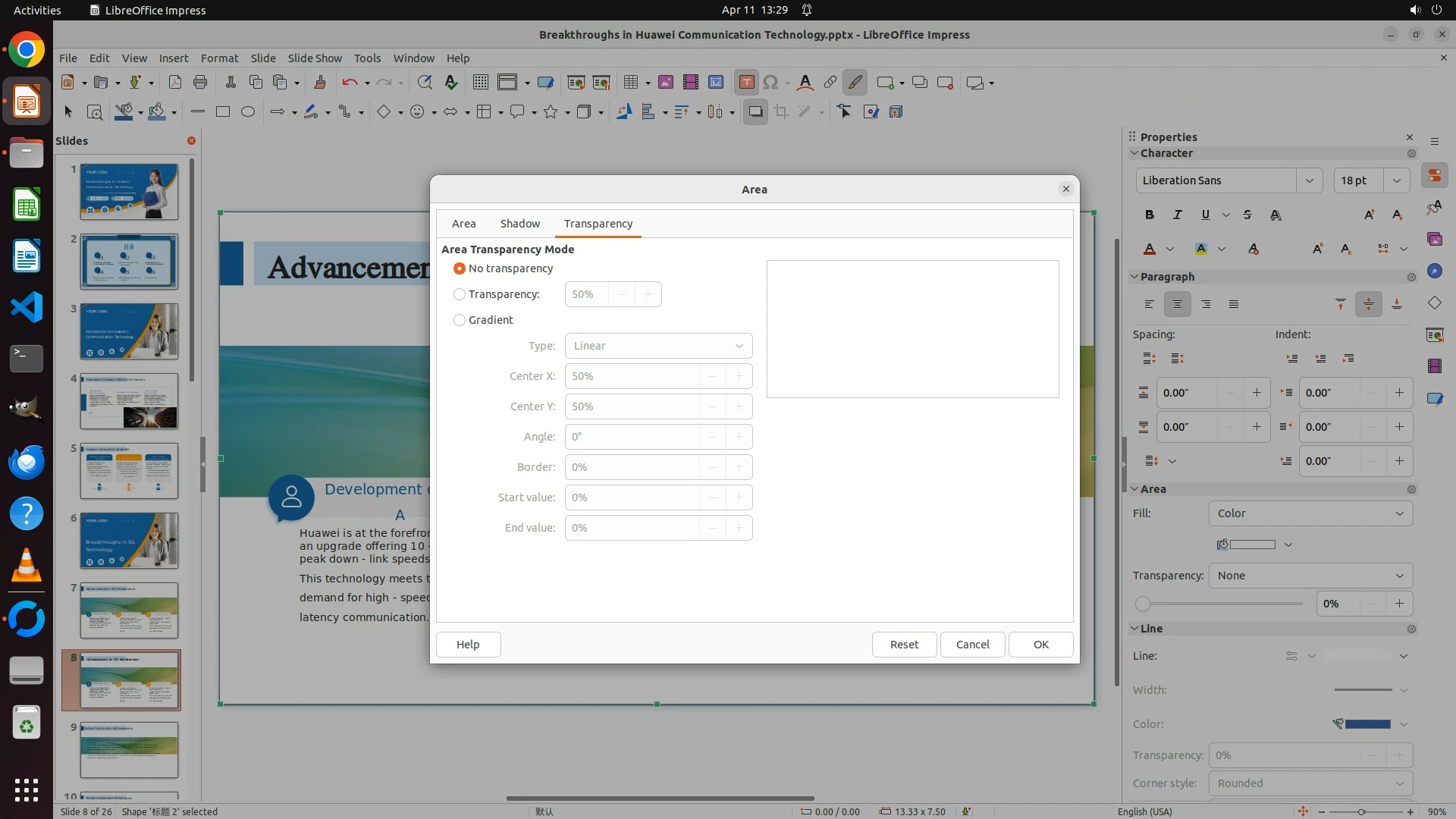Choose the Gradient transparency mode

[x=460, y=320]
